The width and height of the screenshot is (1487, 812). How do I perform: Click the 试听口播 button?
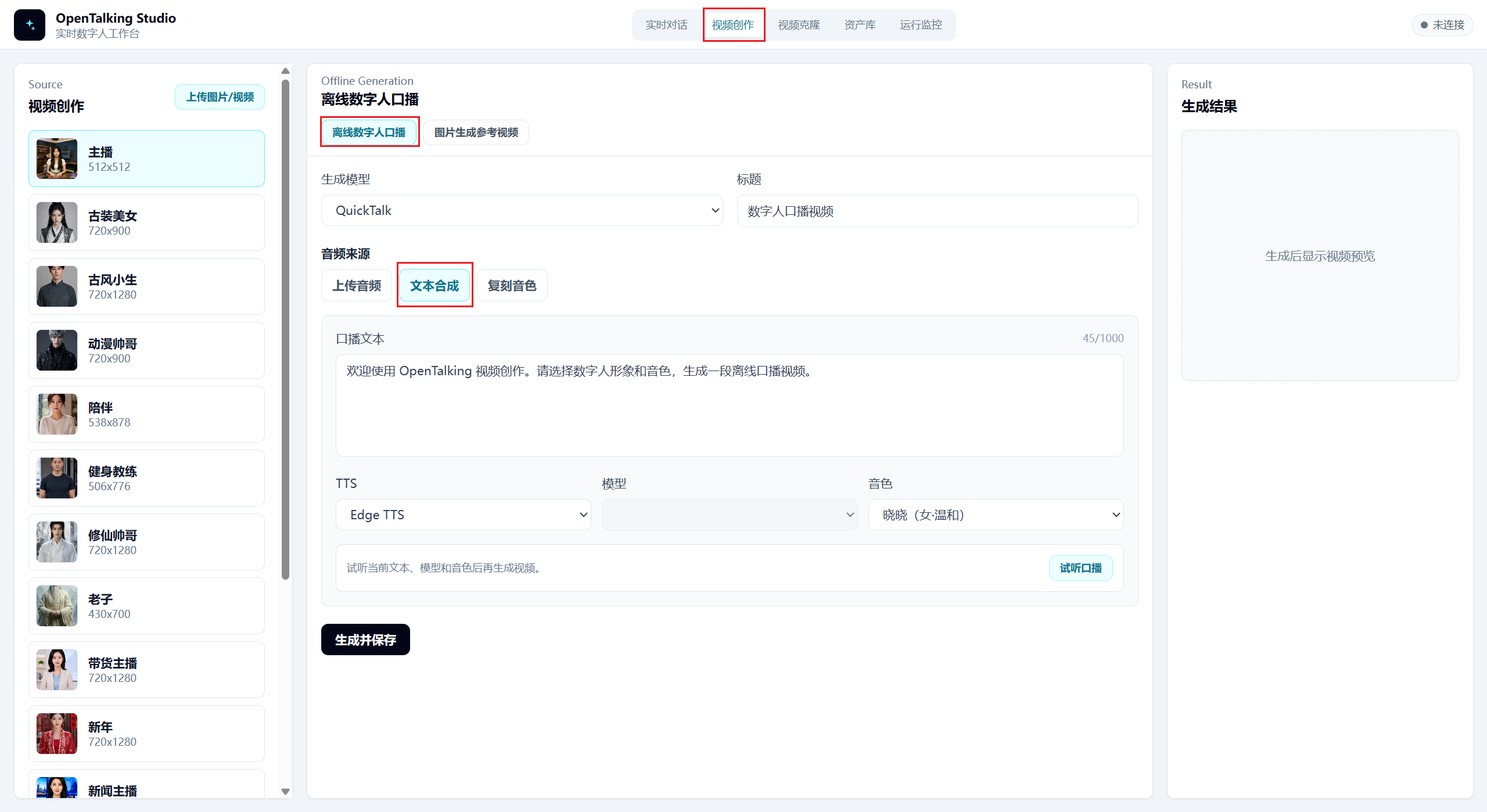[1081, 568]
